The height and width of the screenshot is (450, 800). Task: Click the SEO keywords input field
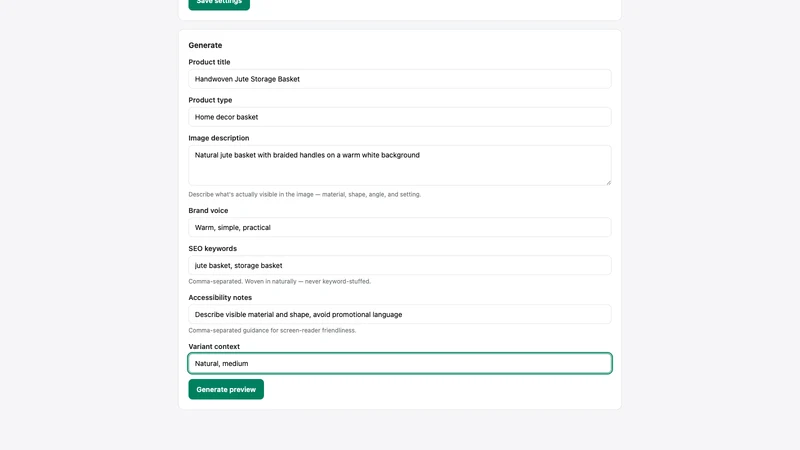[x=399, y=265]
